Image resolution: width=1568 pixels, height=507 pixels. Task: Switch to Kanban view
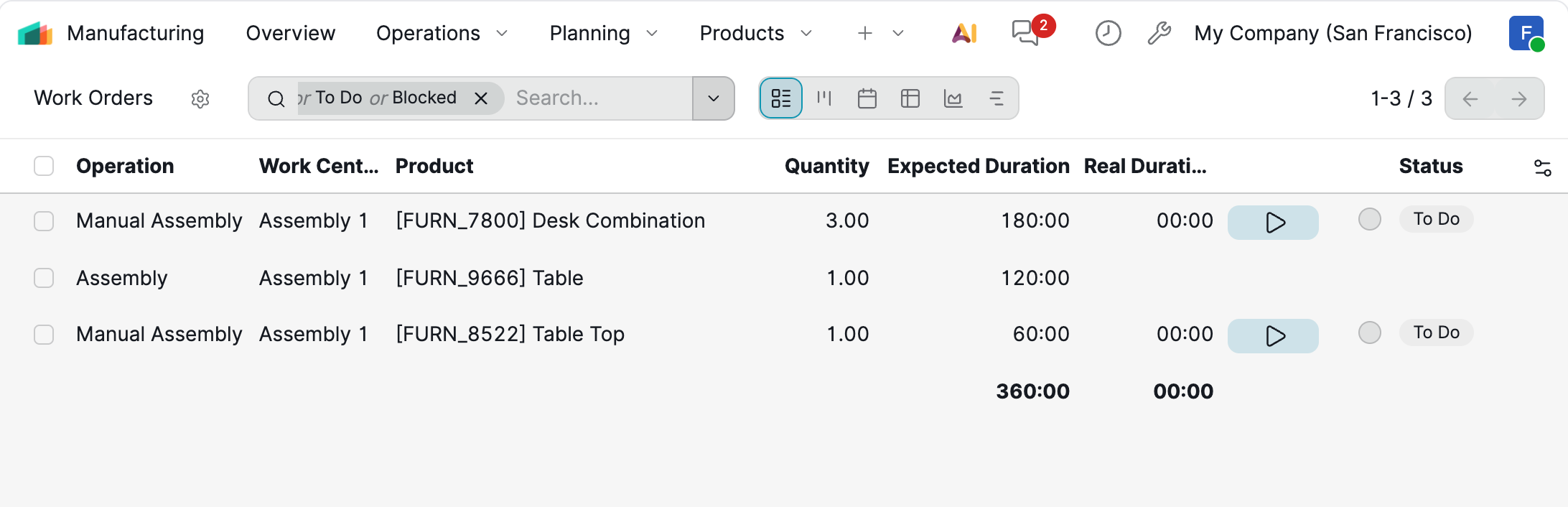point(824,98)
